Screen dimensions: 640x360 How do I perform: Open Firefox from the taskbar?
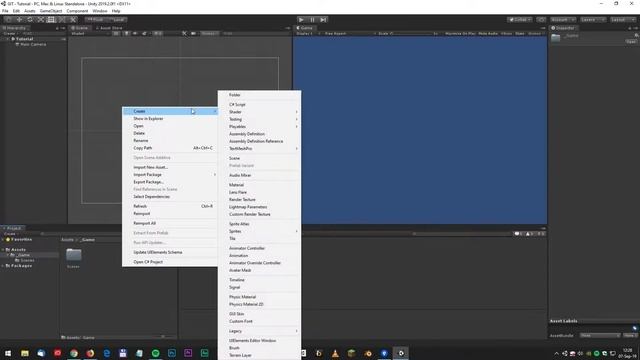[90, 353]
